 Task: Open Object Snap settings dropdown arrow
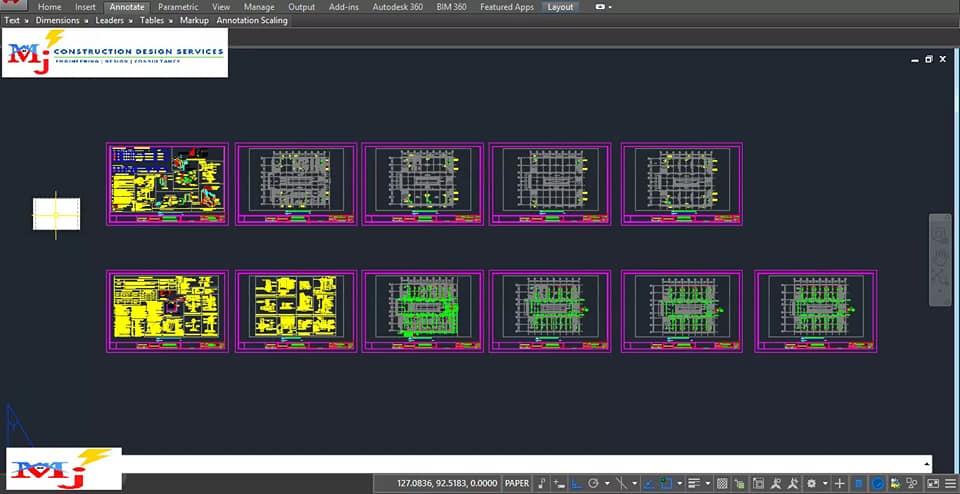tap(680, 484)
